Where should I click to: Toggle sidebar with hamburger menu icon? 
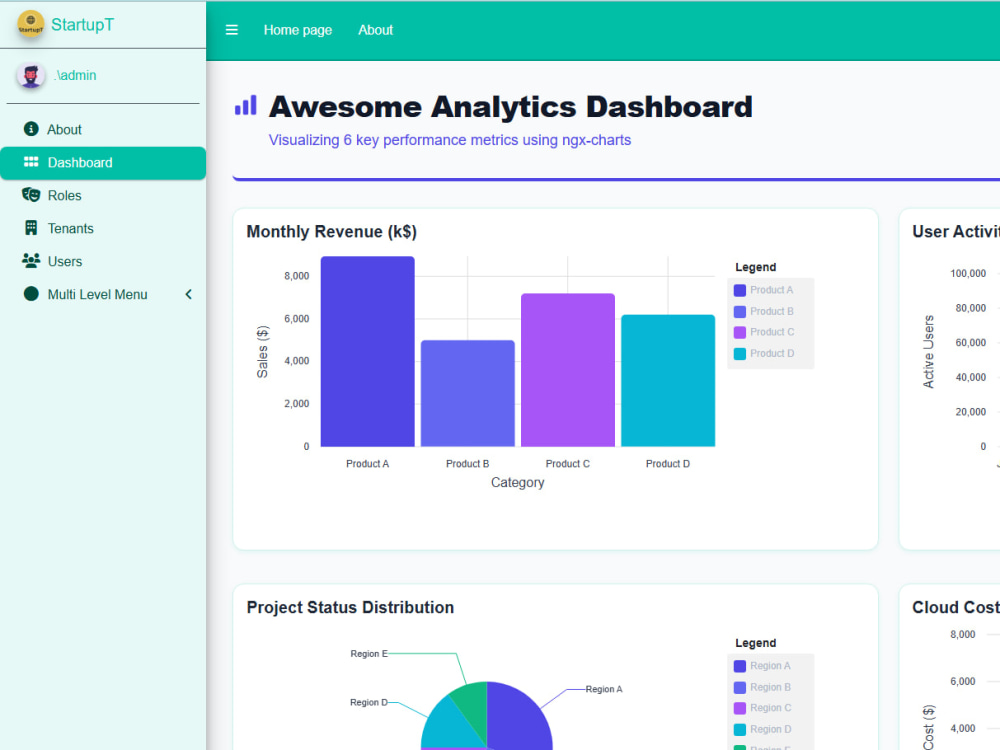pyautogui.click(x=232, y=30)
